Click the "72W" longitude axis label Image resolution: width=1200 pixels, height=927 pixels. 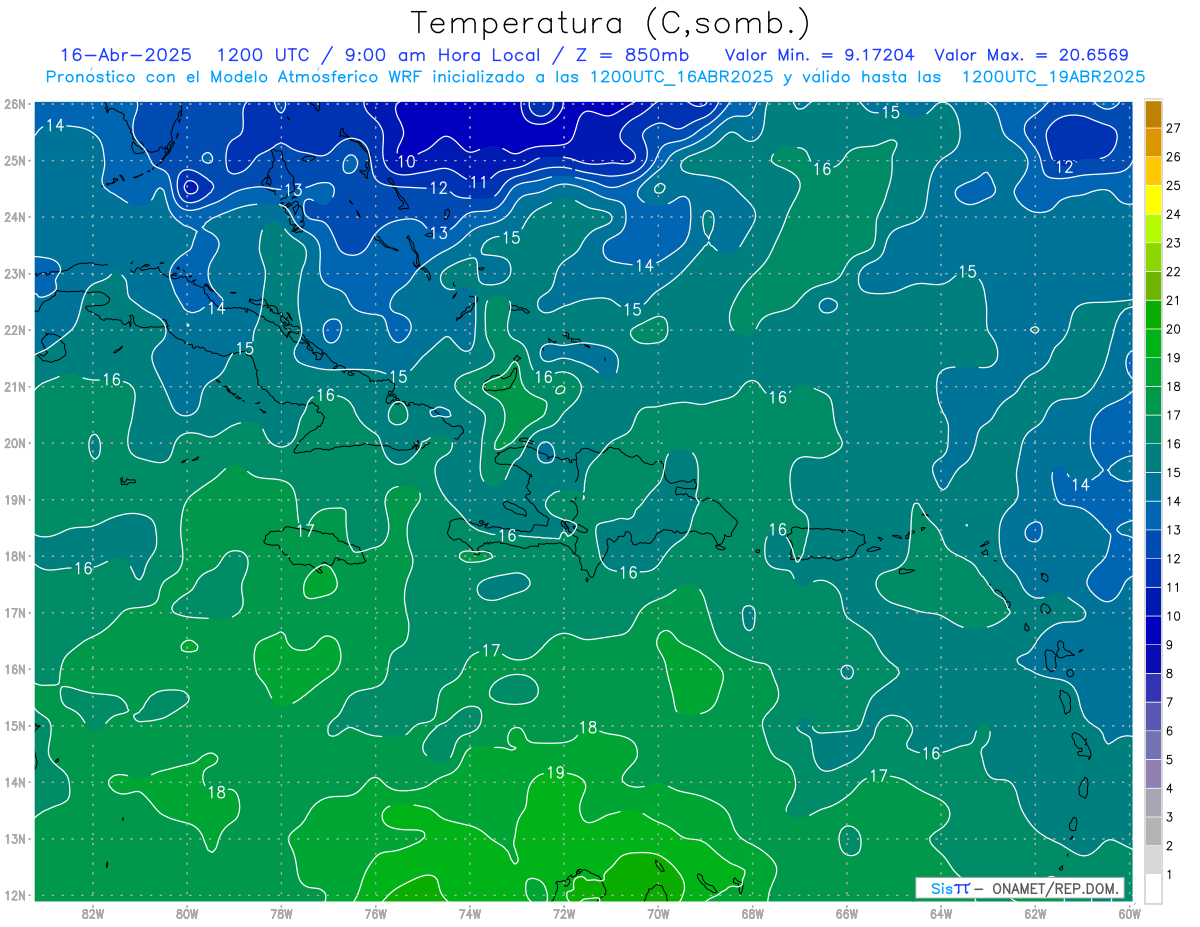(x=564, y=912)
